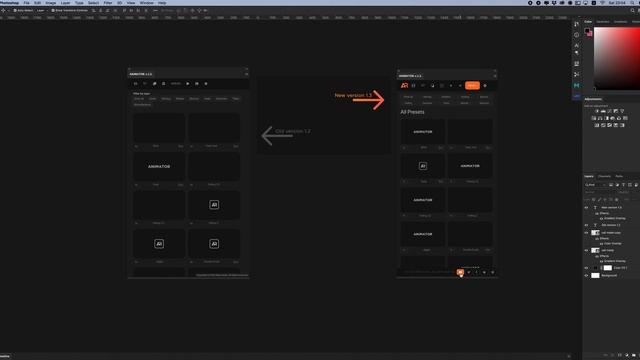640x360 pixels.
Task: Open the Auto-Select Layer dropdown
Action: (x=42, y=10)
